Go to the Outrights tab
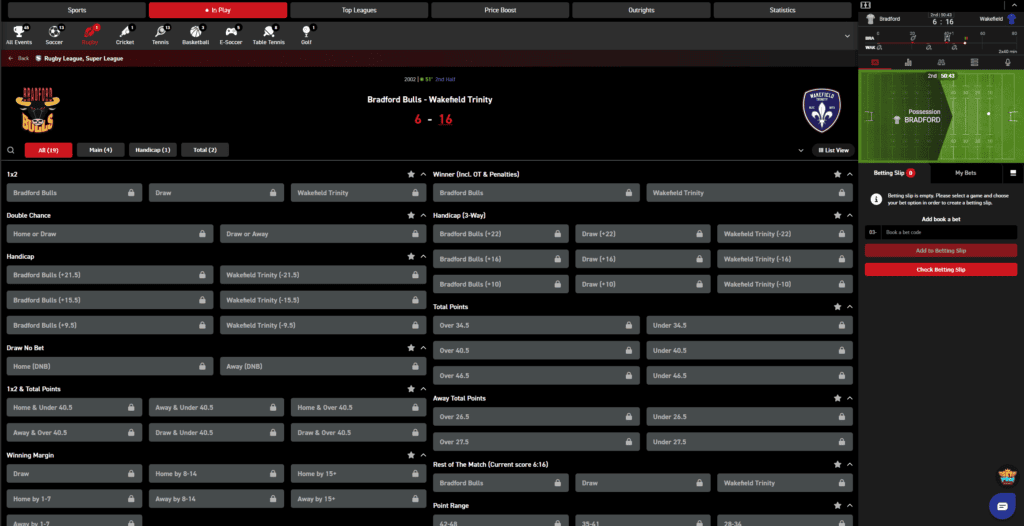The height and width of the screenshot is (526, 1024). tap(641, 10)
